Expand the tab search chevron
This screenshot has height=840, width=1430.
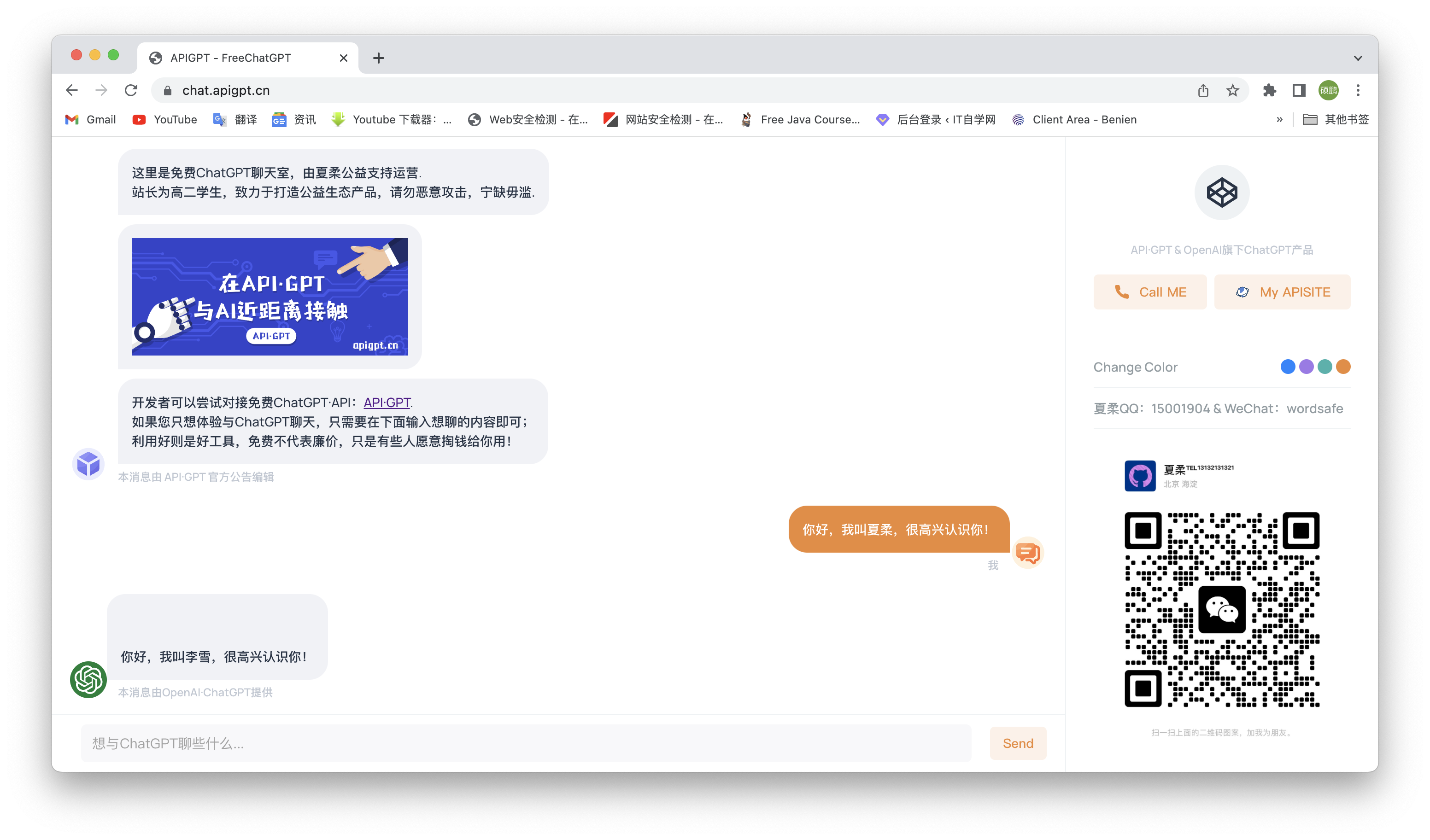(1358, 58)
